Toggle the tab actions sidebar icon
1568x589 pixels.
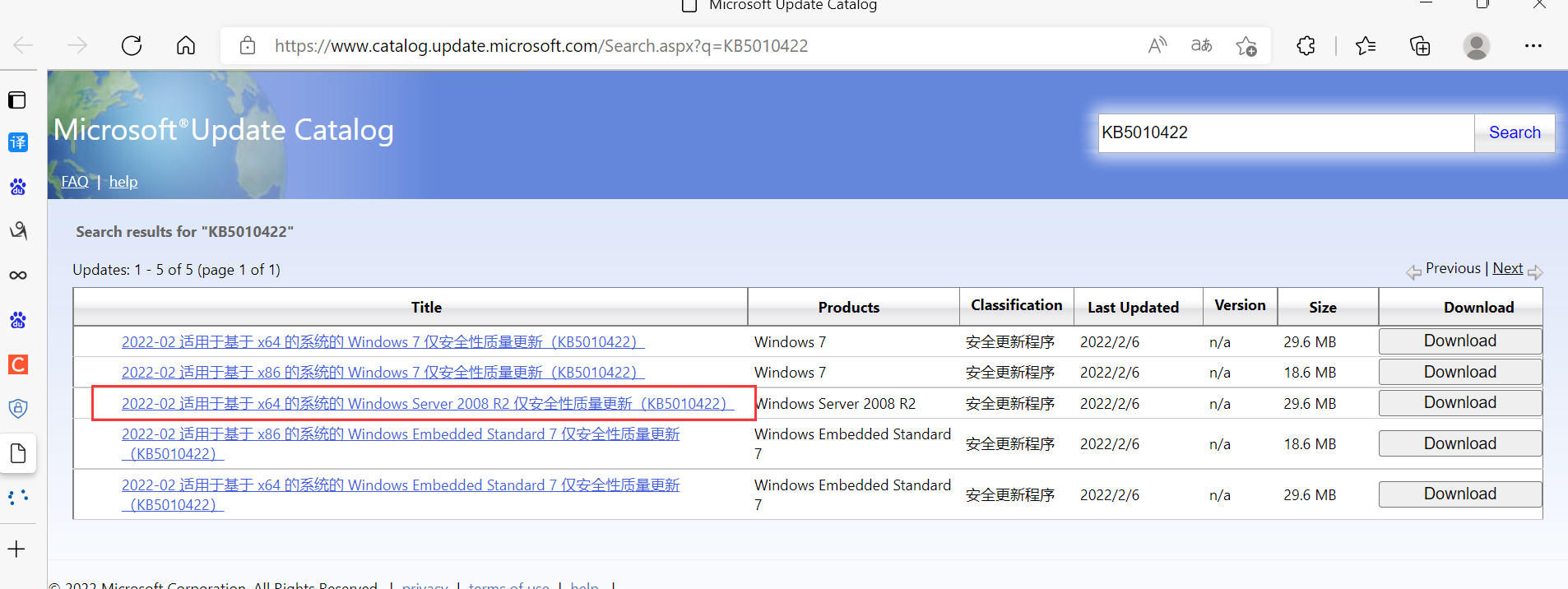[x=17, y=100]
